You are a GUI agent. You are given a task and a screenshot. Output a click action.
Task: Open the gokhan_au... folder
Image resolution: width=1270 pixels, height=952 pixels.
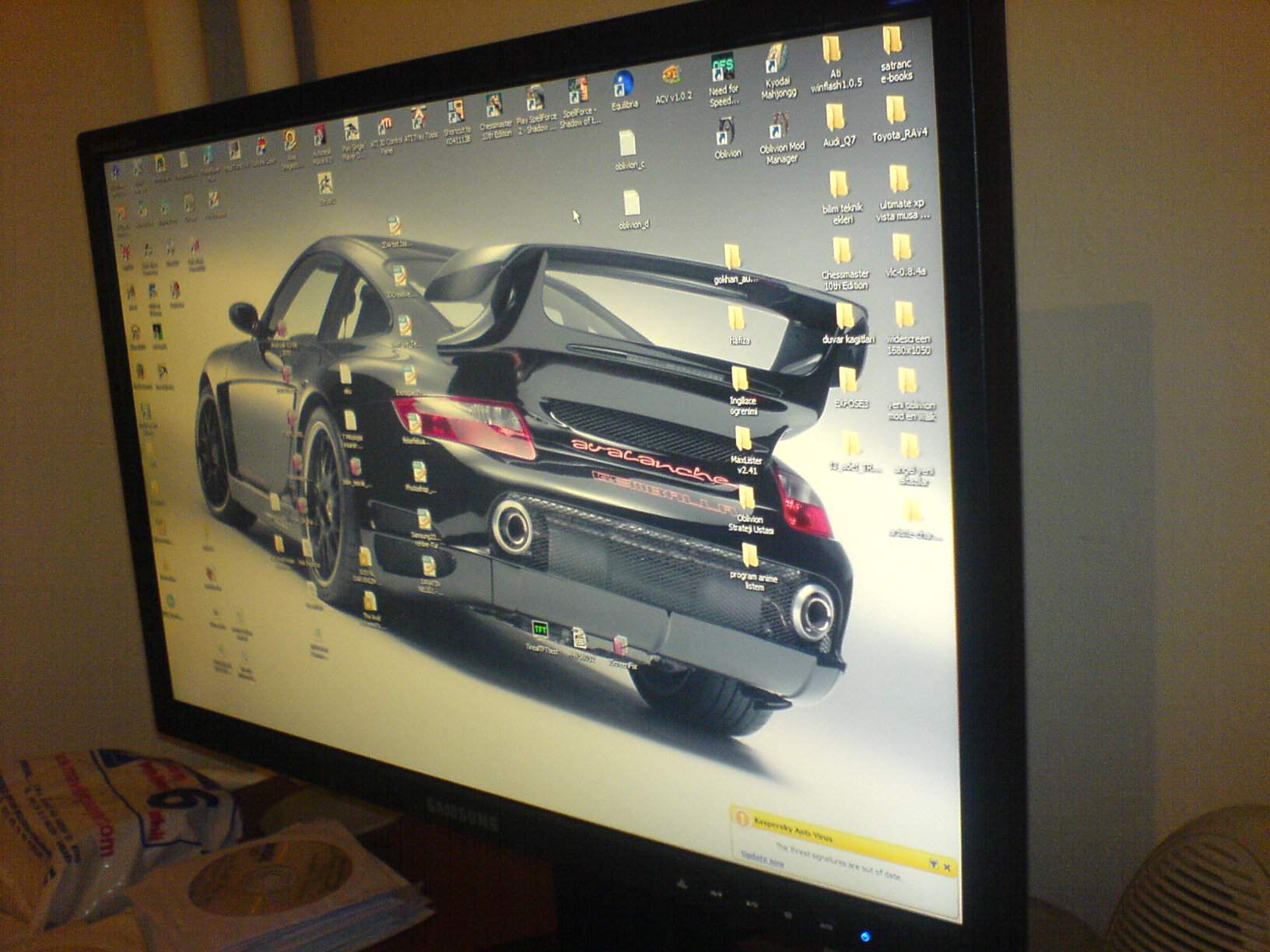(734, 264)
